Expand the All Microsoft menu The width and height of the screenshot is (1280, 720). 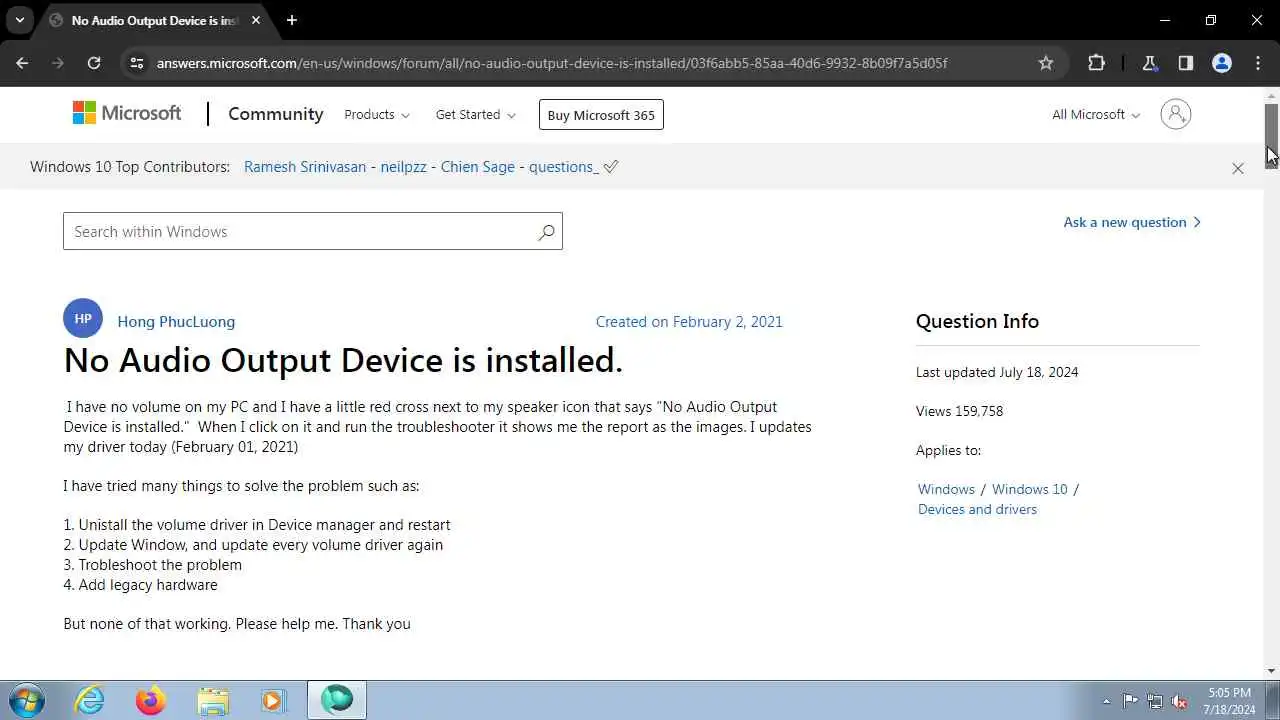coord(1096,115)
